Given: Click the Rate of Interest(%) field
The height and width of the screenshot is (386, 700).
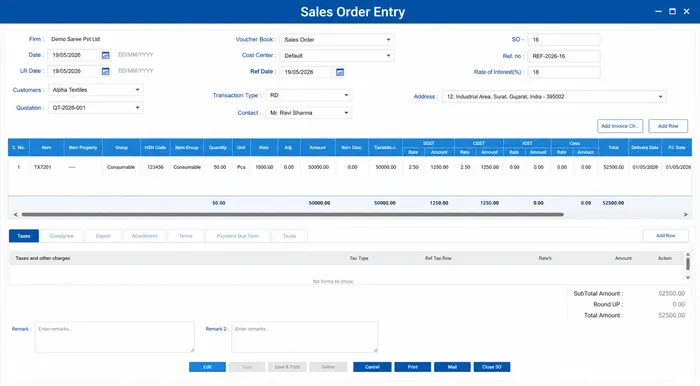Looking at the screenshot, I should [x=563, y=72].
